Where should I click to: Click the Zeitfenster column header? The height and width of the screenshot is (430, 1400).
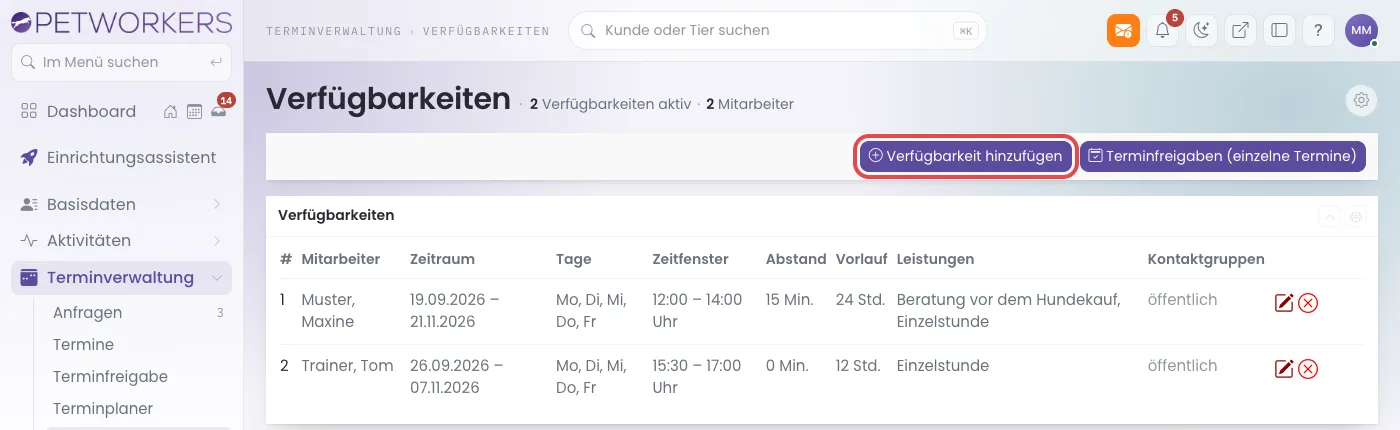tap(691, 259)
